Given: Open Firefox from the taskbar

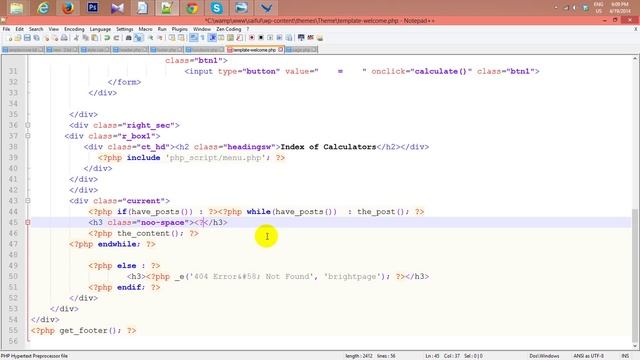Looking at the screenshot, I should [x=68, y=8].
